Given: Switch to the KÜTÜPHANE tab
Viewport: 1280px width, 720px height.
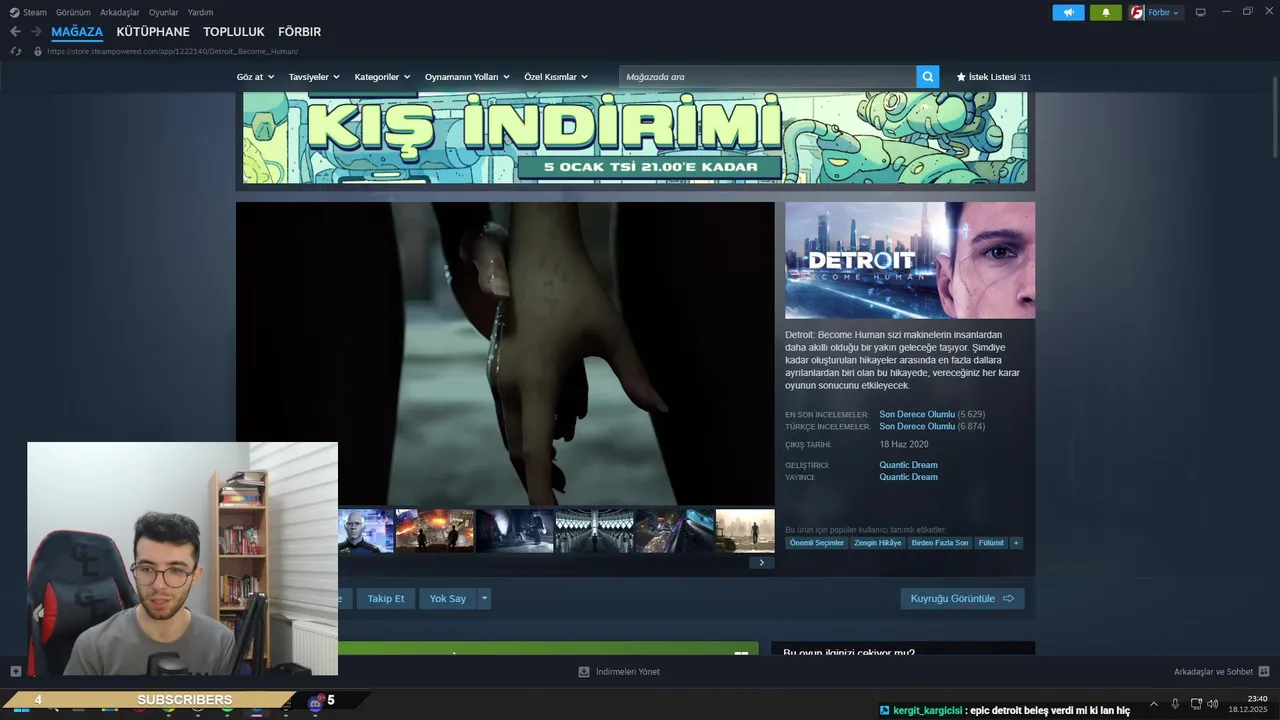Looking at the screenshot, I should [153, 32].
